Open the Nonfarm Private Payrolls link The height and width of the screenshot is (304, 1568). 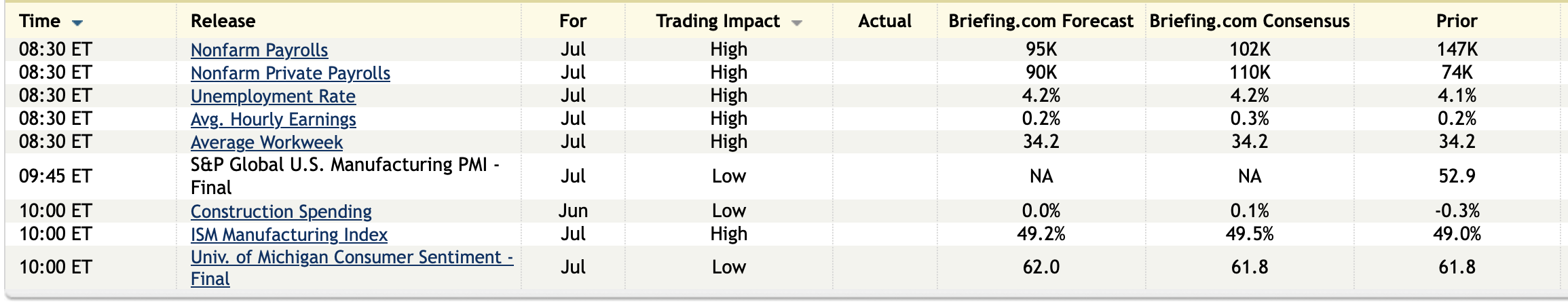[x=291, y=73]
